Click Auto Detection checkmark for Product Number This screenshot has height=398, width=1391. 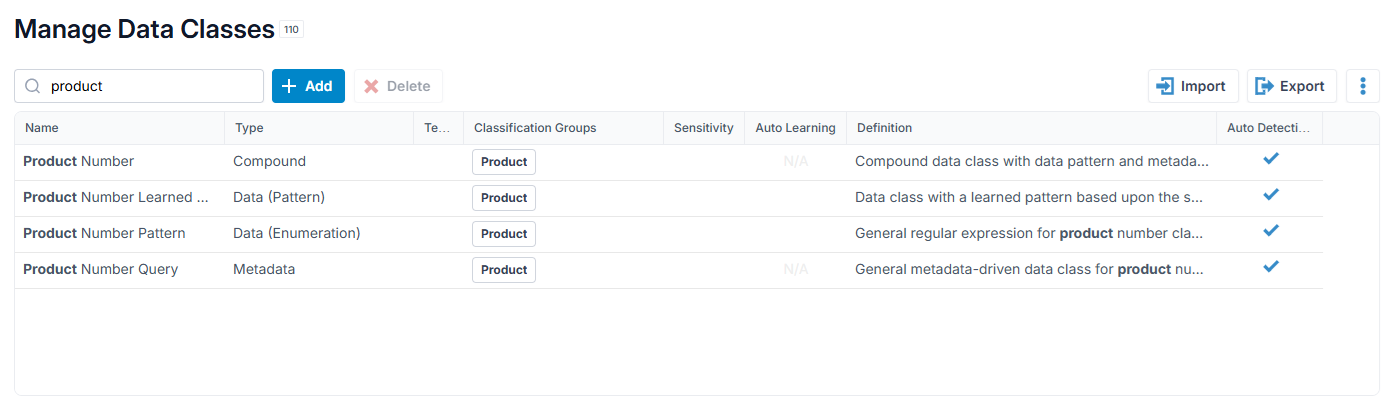click(1271, 159)
